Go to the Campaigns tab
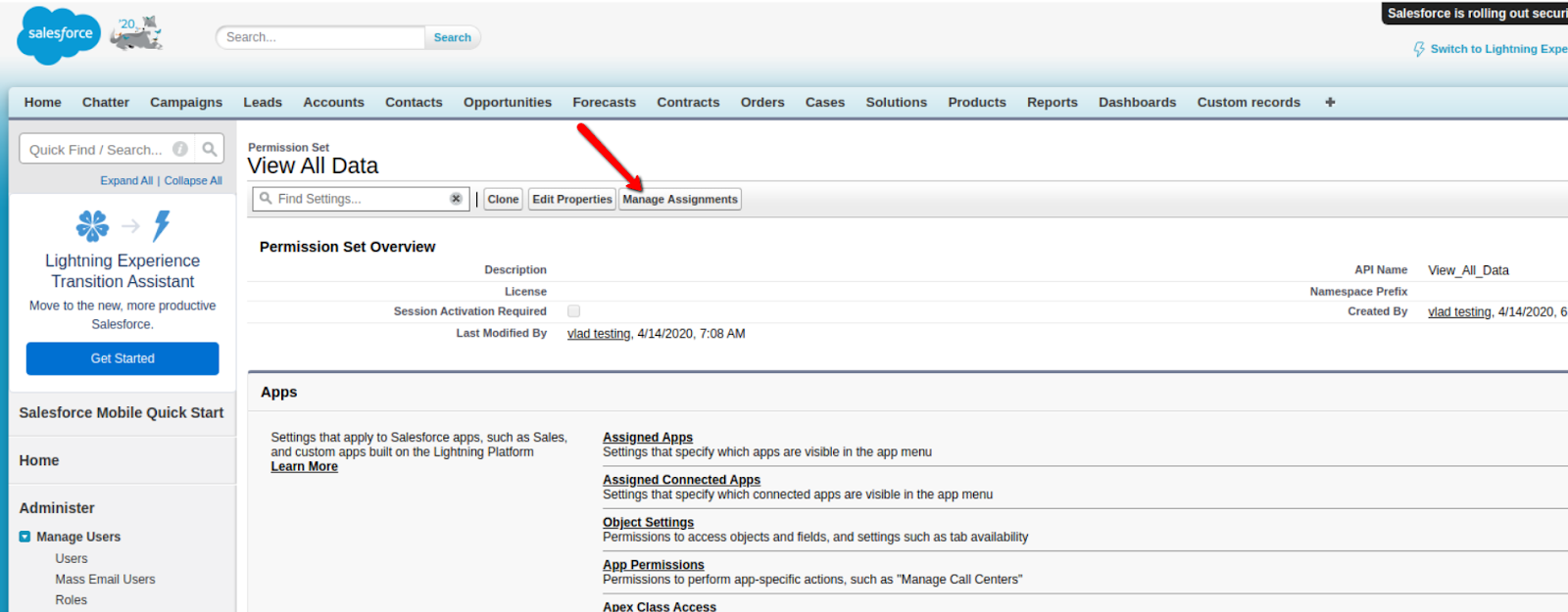This screenshot has height=612, width=1568. point(186,102)
